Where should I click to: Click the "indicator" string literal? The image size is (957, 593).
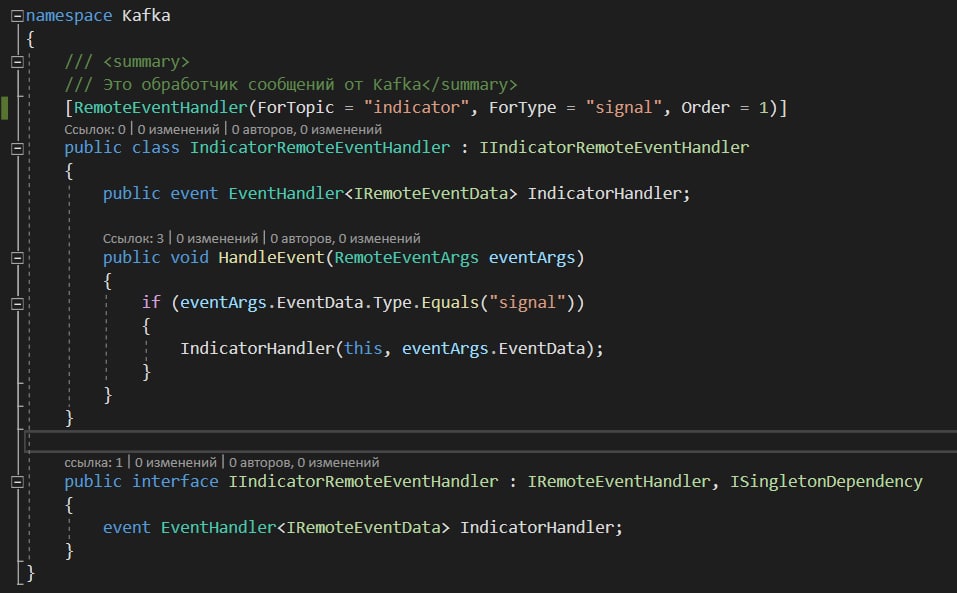(416, 107)
